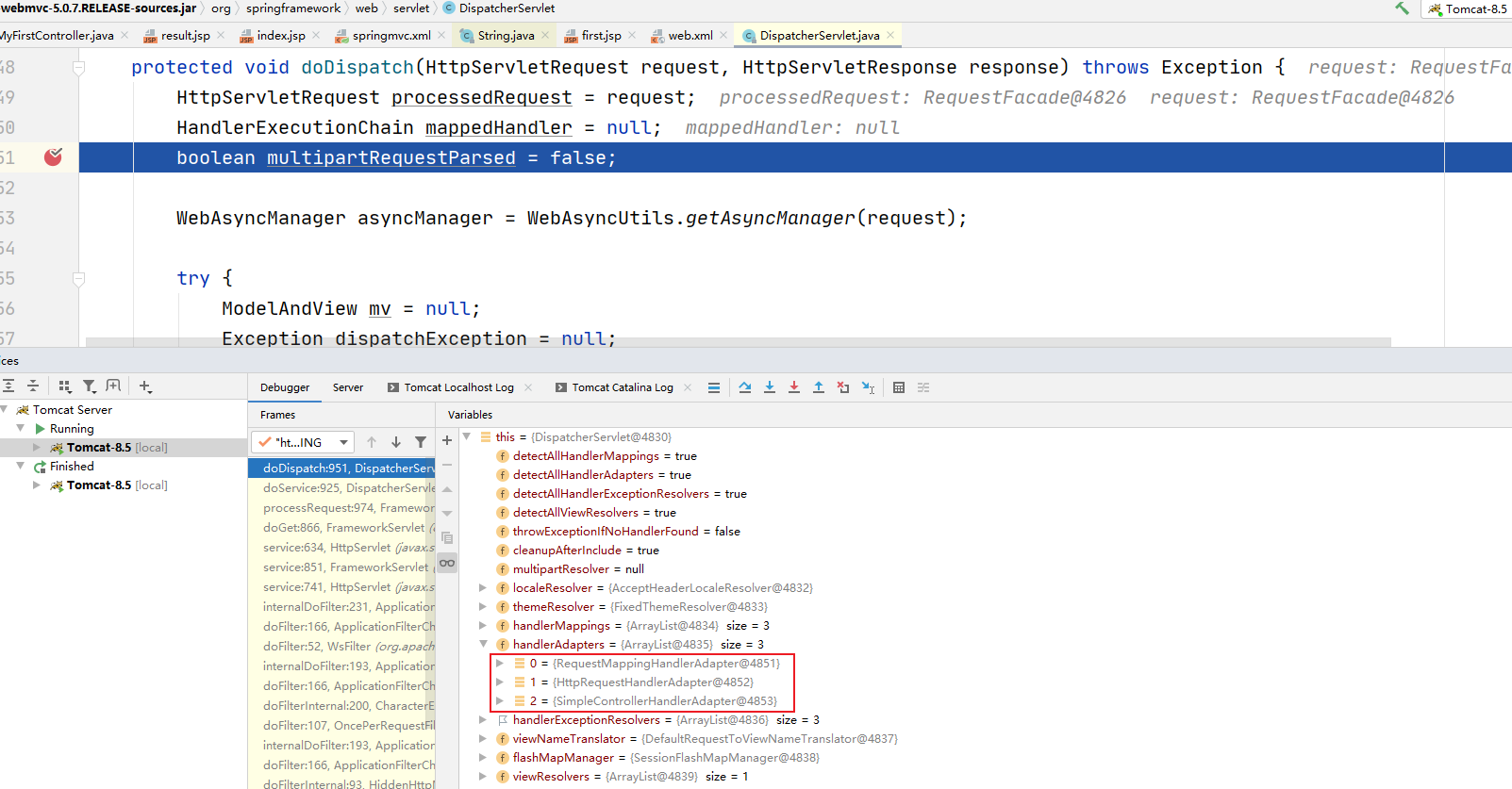Select frame doFilter:52 WsFilter
The width and height of the screenshot is (1512, 789).
(341, 647)
